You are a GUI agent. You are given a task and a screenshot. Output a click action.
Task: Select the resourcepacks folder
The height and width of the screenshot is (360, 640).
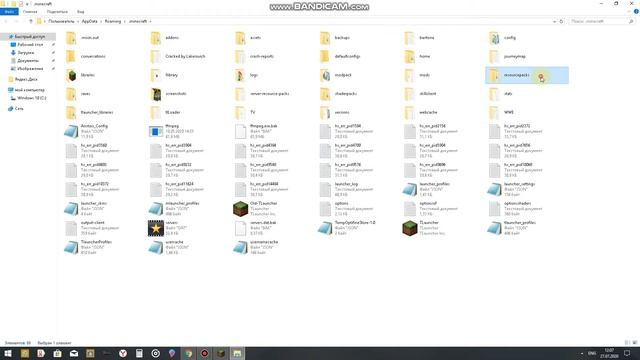[527, 75]
